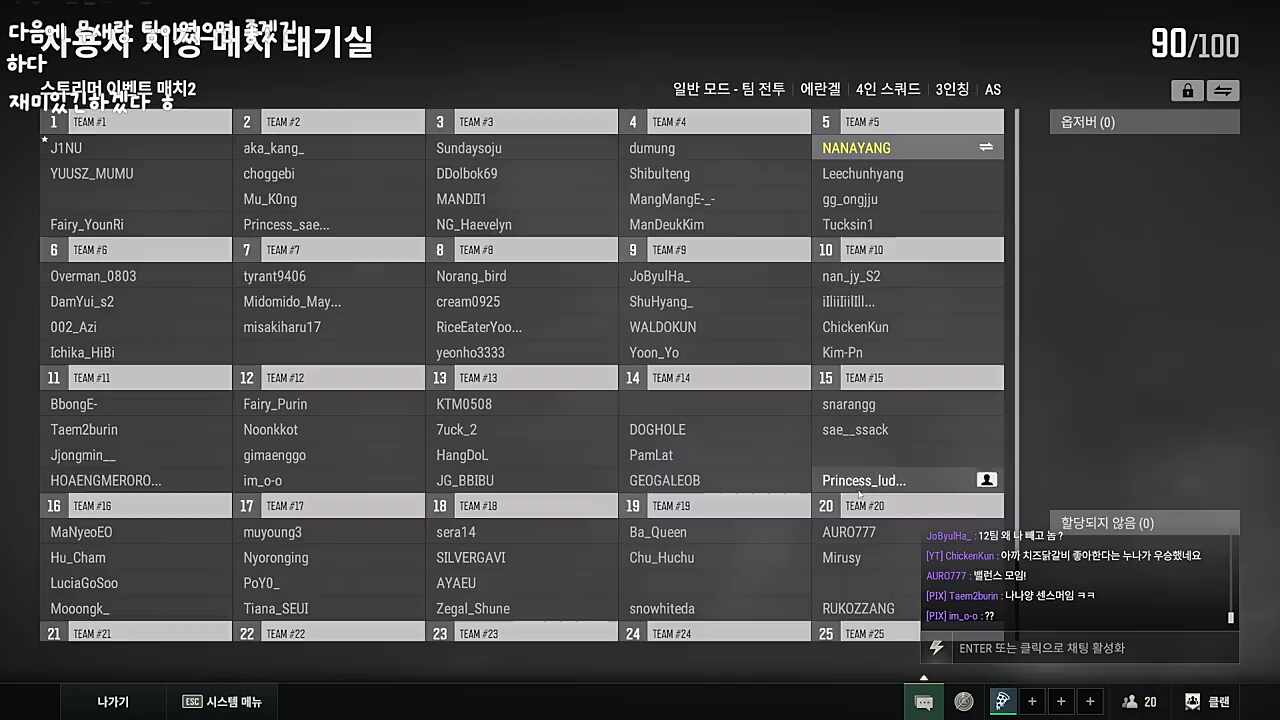The height and width of the screenshot is (720, 1280).
Task: Expand the 할당되지 않음 (0) unassigned list
Action: [1144, 523]
